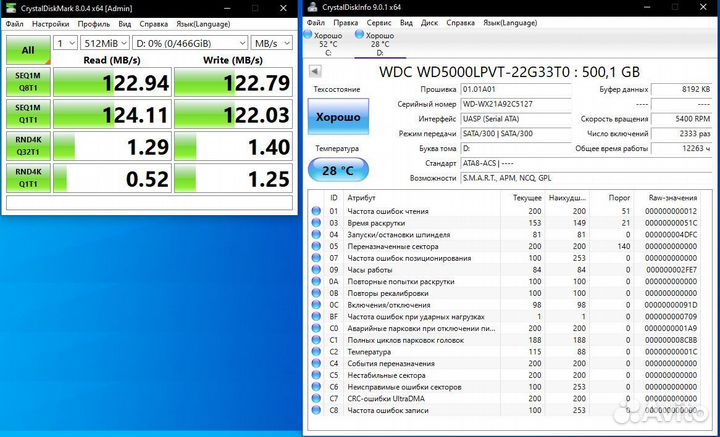Click the Порог column header

tap(612, 197)
